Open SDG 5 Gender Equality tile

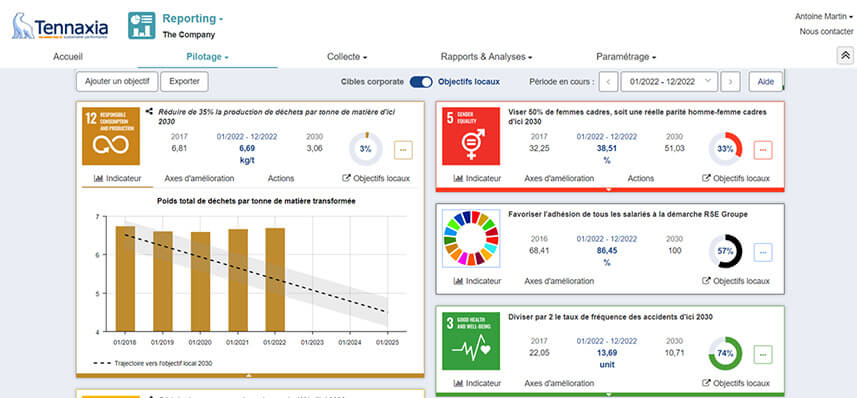click(x=471, y=136)
